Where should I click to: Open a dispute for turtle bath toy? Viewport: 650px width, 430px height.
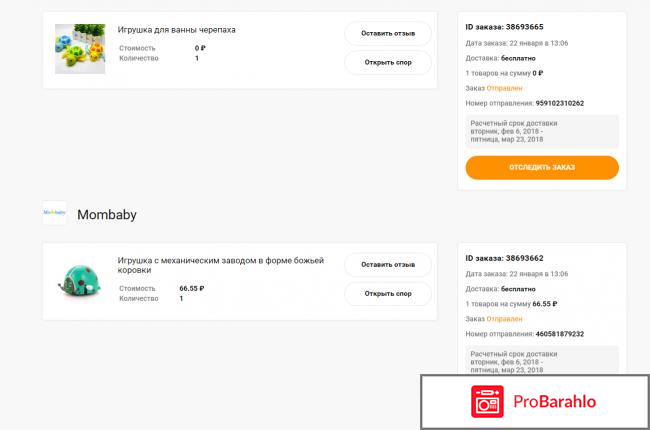388,63
